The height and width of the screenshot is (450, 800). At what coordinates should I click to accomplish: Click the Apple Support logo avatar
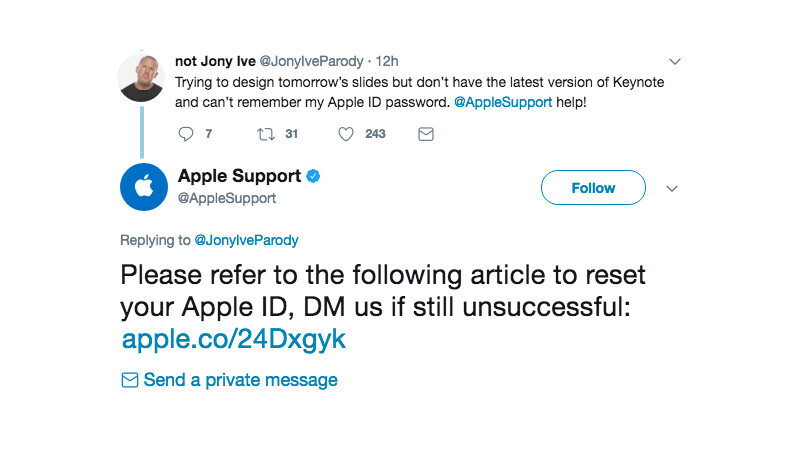[143, 187]
